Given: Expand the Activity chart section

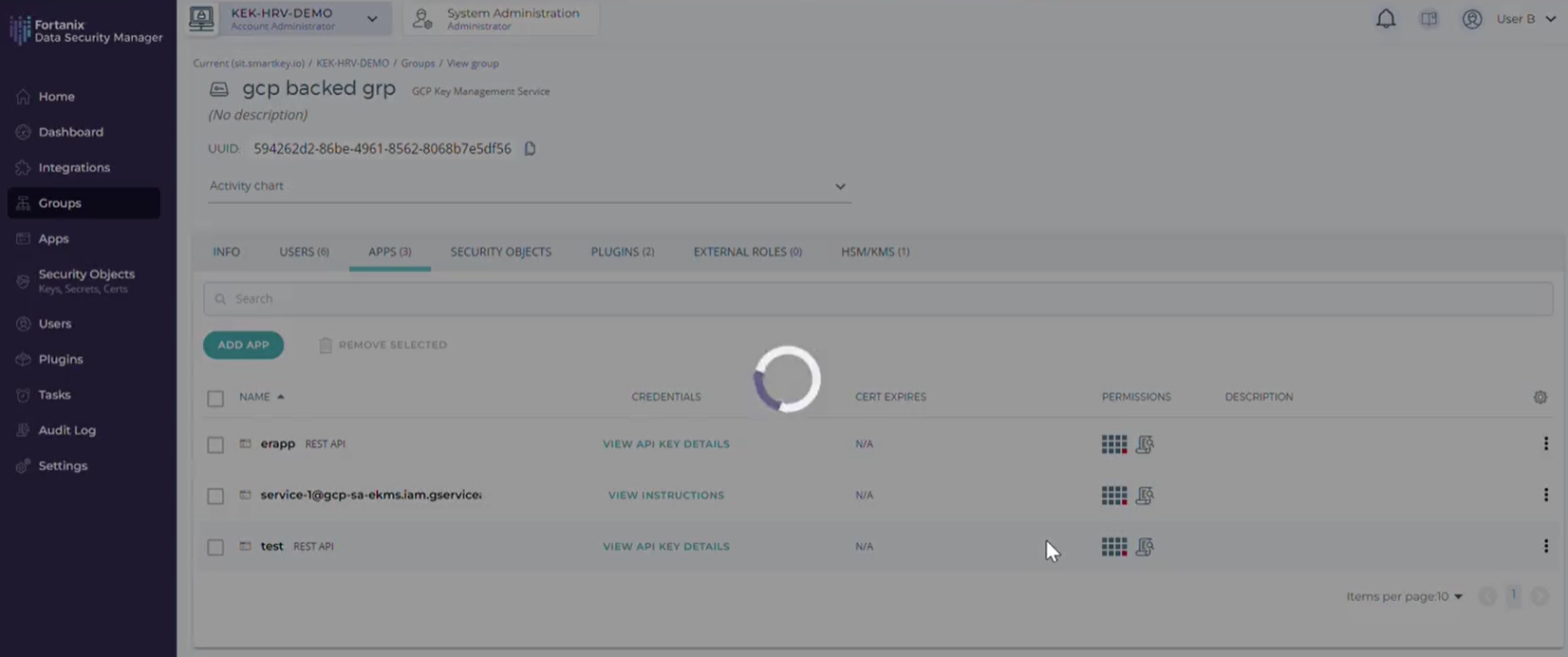Looking at the screenshot, I should pos(840,186).
